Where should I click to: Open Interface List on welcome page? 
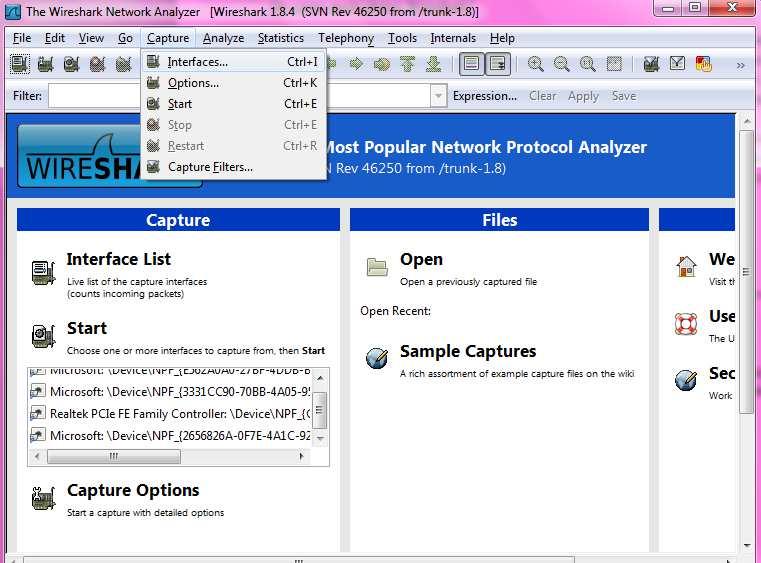point(118,259)
